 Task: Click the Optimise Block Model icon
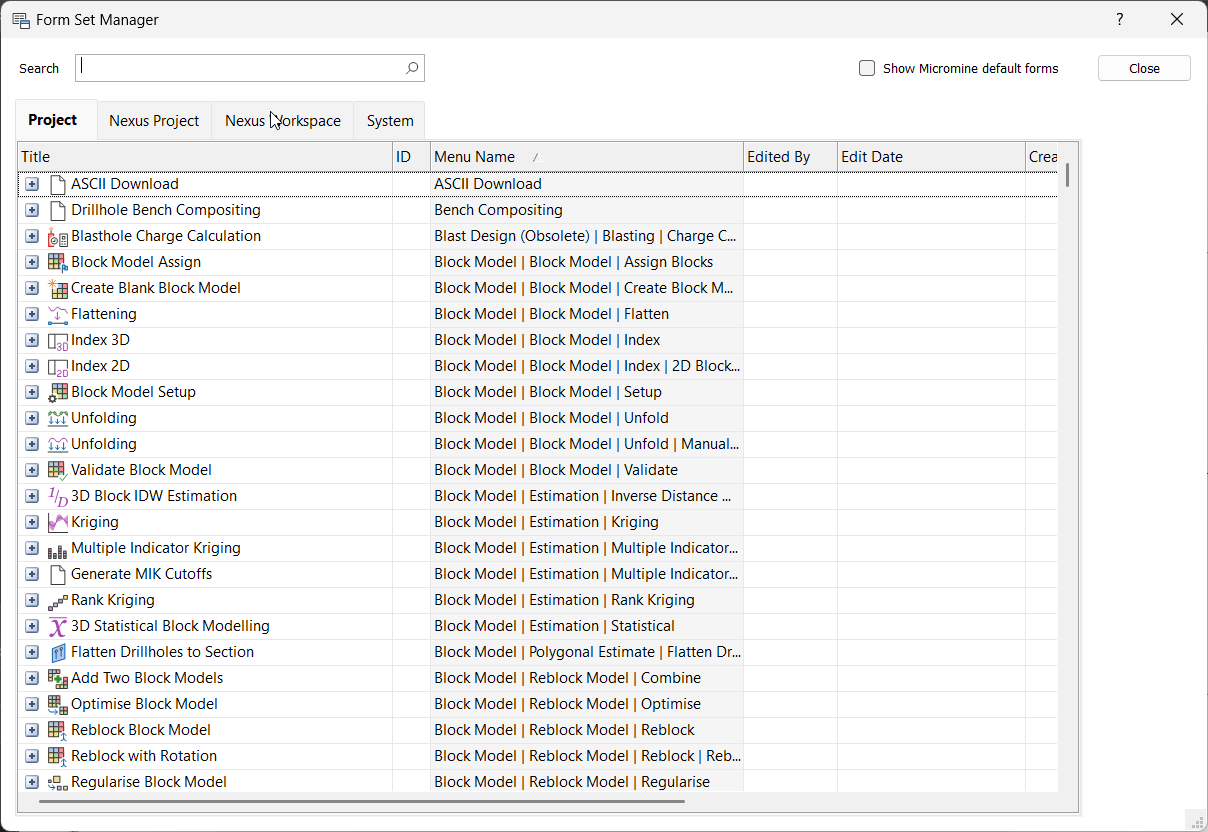coord(58,704)
